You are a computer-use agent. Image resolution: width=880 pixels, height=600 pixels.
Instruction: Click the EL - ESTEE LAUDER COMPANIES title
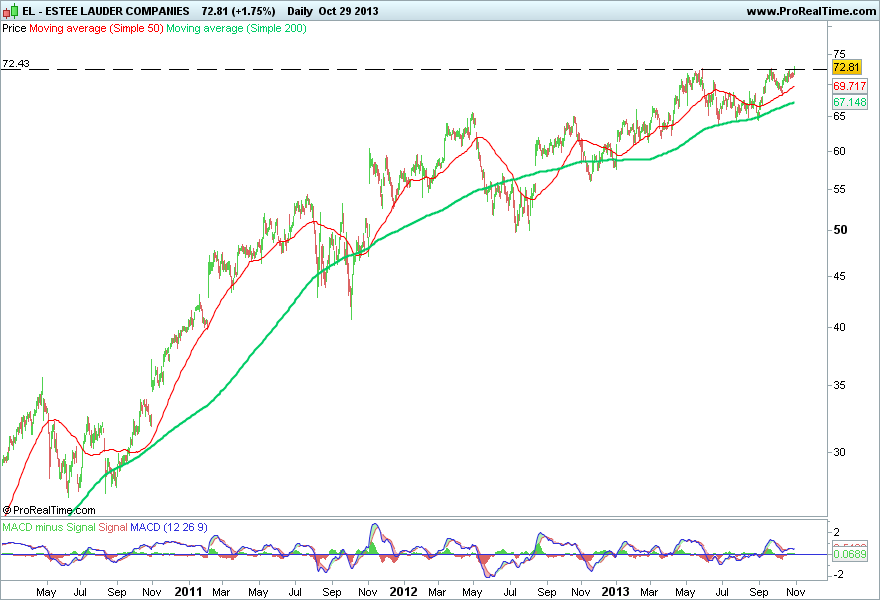tap(106, 11)
